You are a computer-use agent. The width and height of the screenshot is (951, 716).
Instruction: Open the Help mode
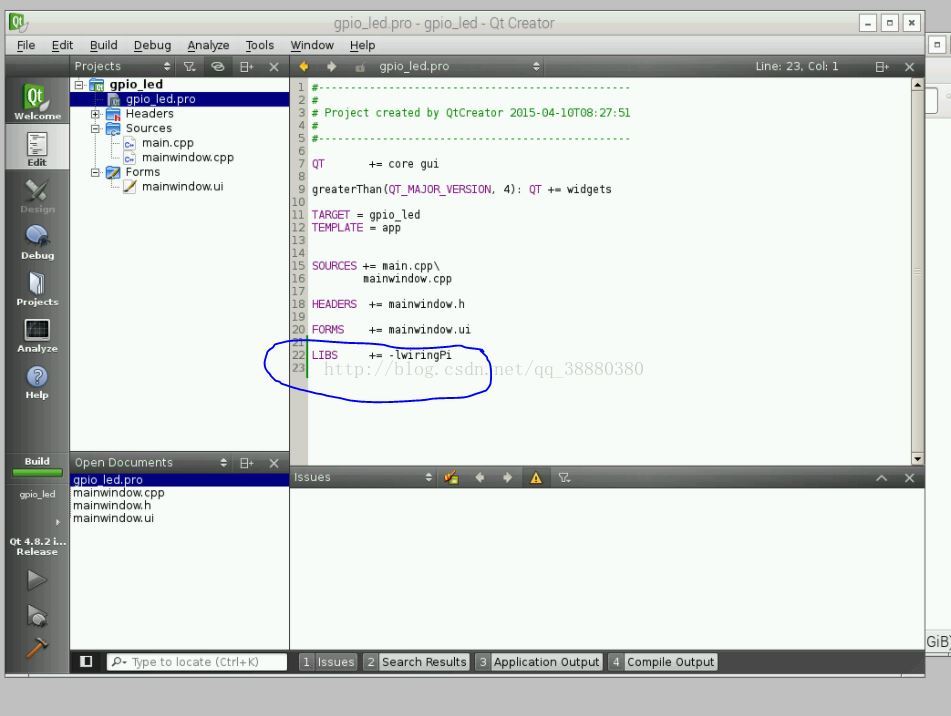coord(37,382)
